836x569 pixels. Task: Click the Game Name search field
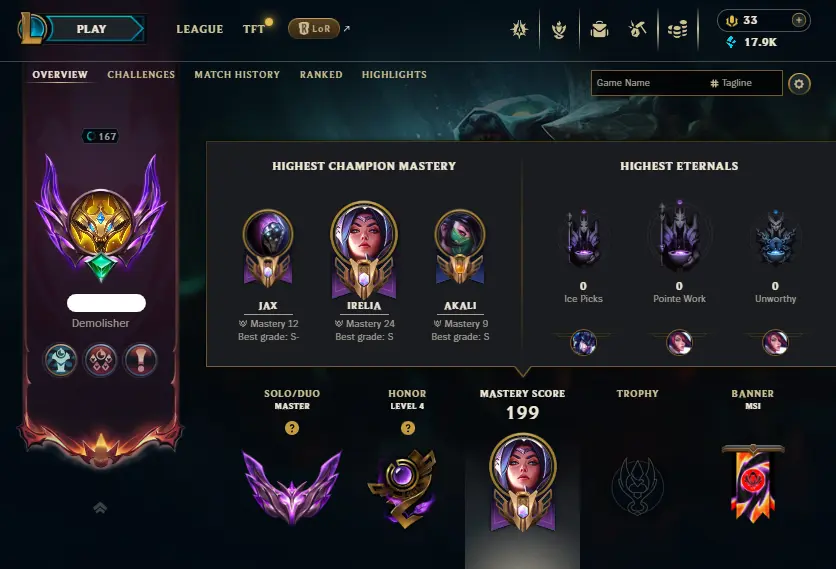[649, 83]
